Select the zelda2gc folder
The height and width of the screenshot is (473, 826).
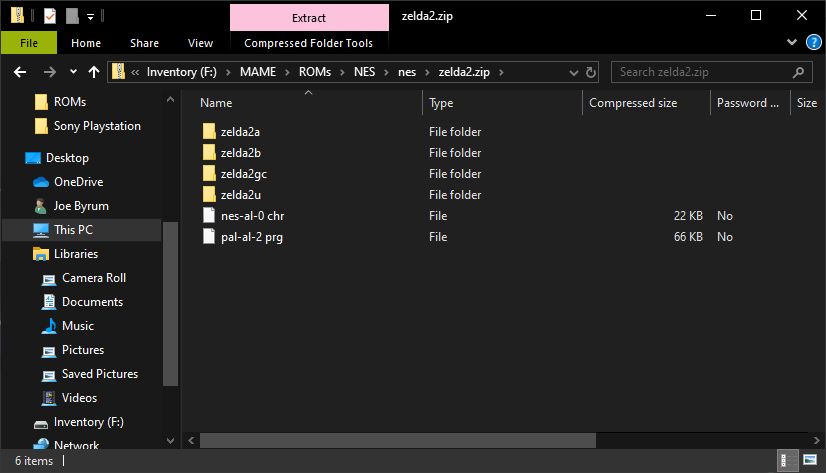tap(244, 174)
